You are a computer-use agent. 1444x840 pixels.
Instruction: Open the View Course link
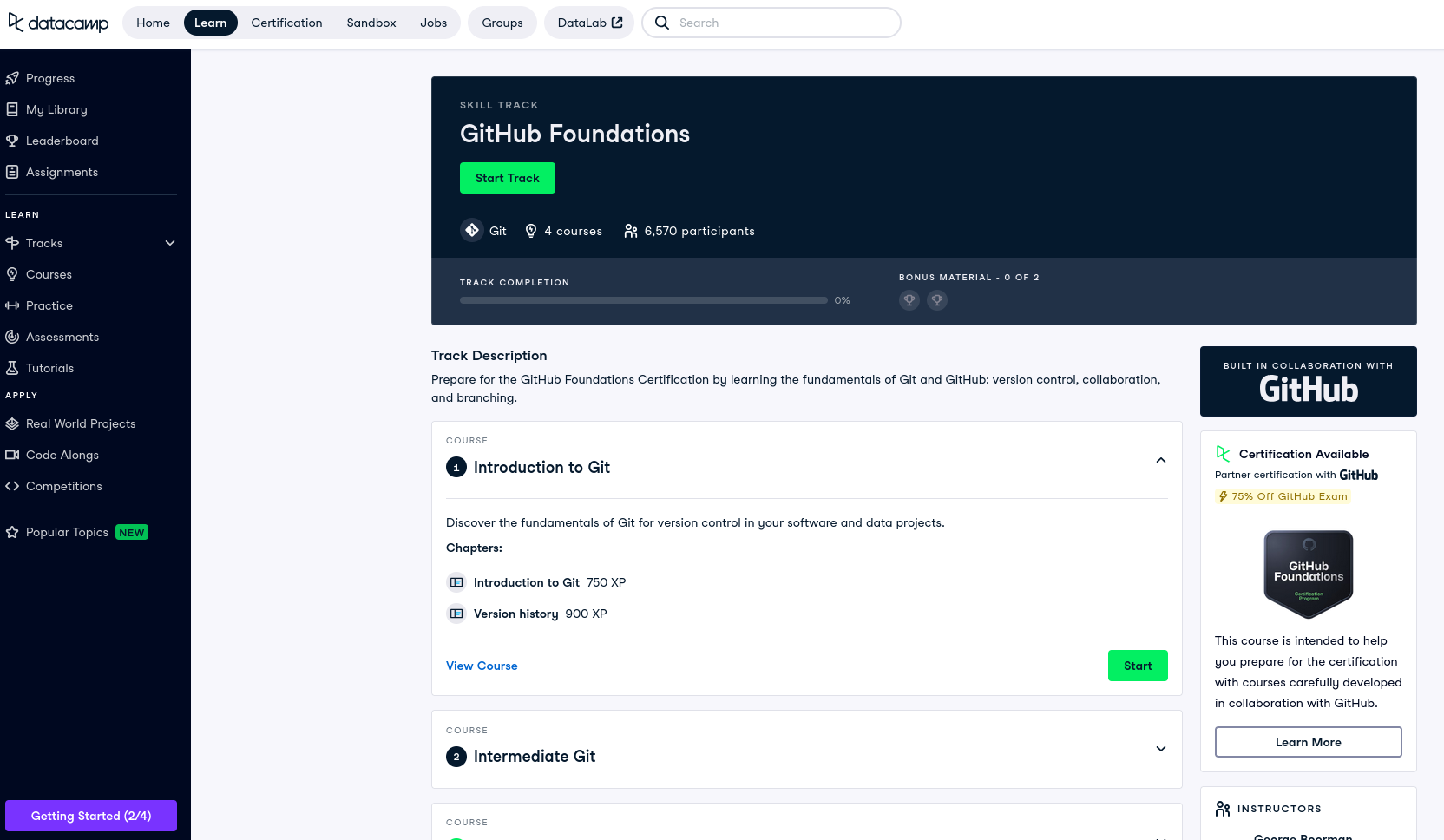click(x=482, y=666)
